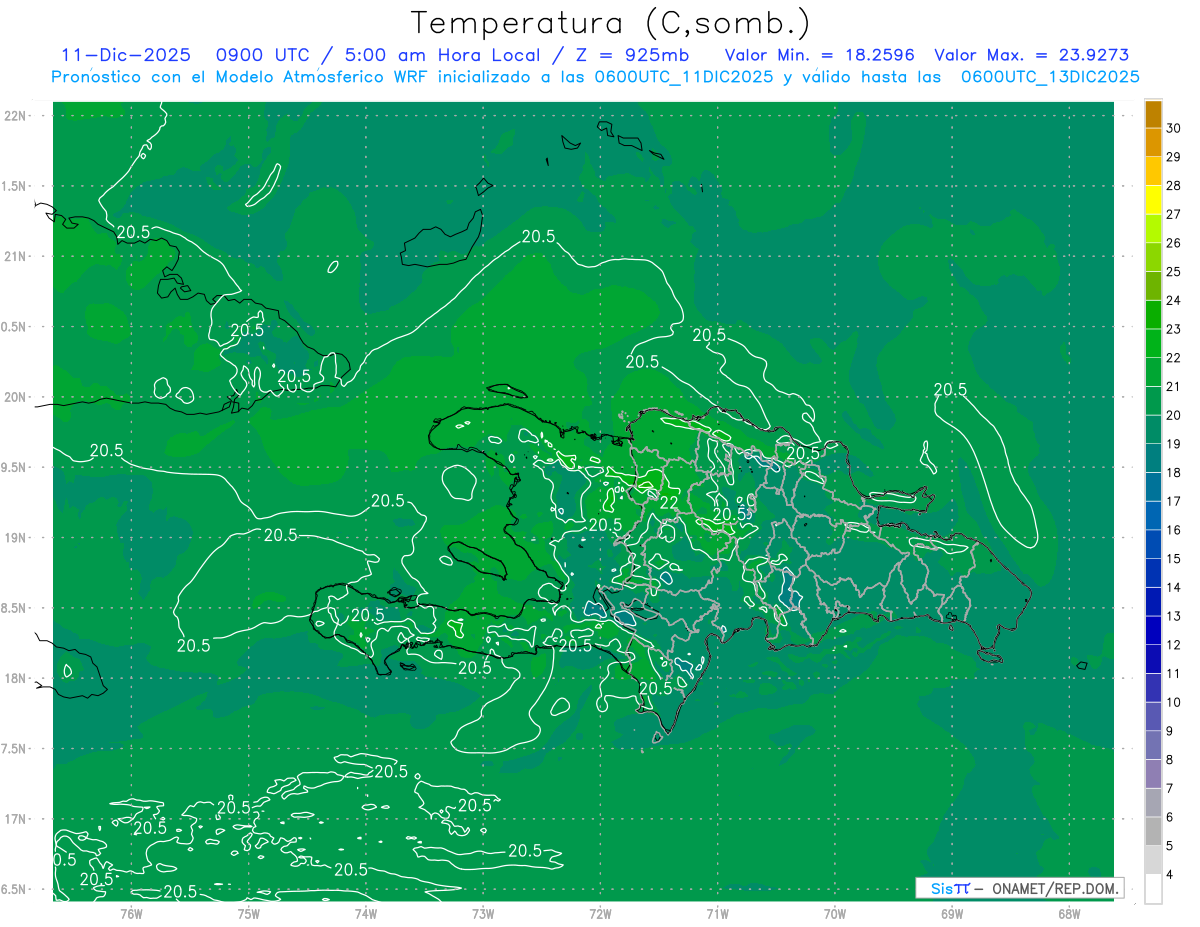Click colorbar swatch between 29 and 30

(x=1153, y=143)
